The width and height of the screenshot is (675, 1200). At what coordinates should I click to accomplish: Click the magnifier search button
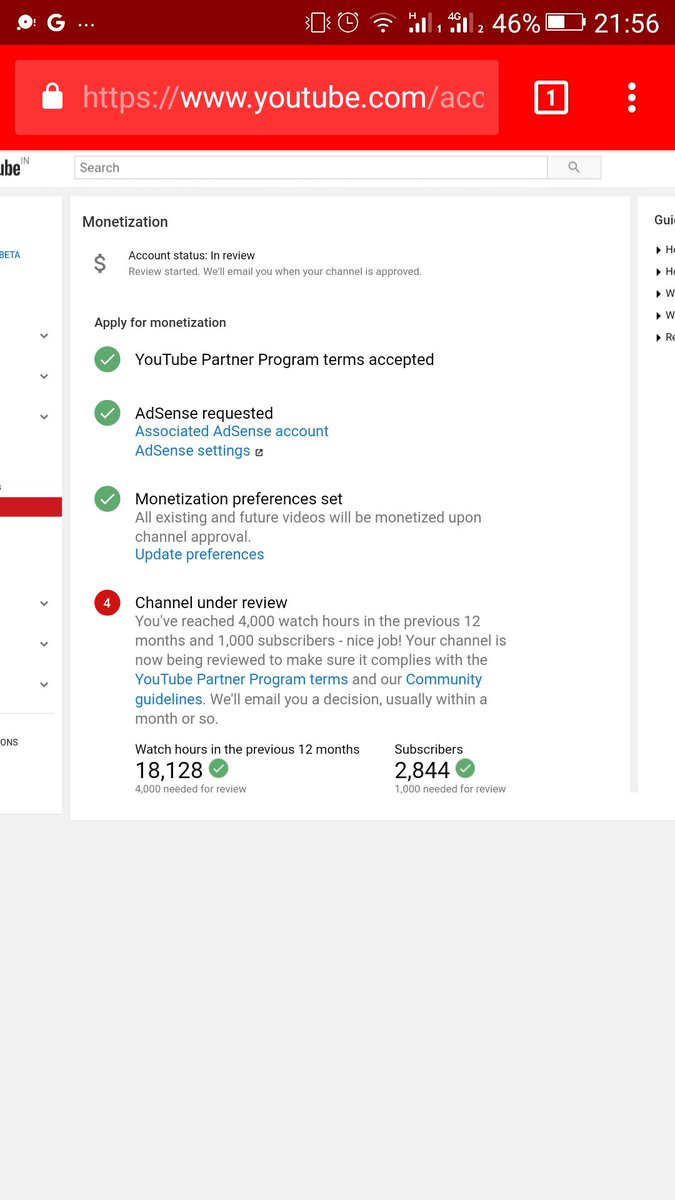(x=574, y=168)
